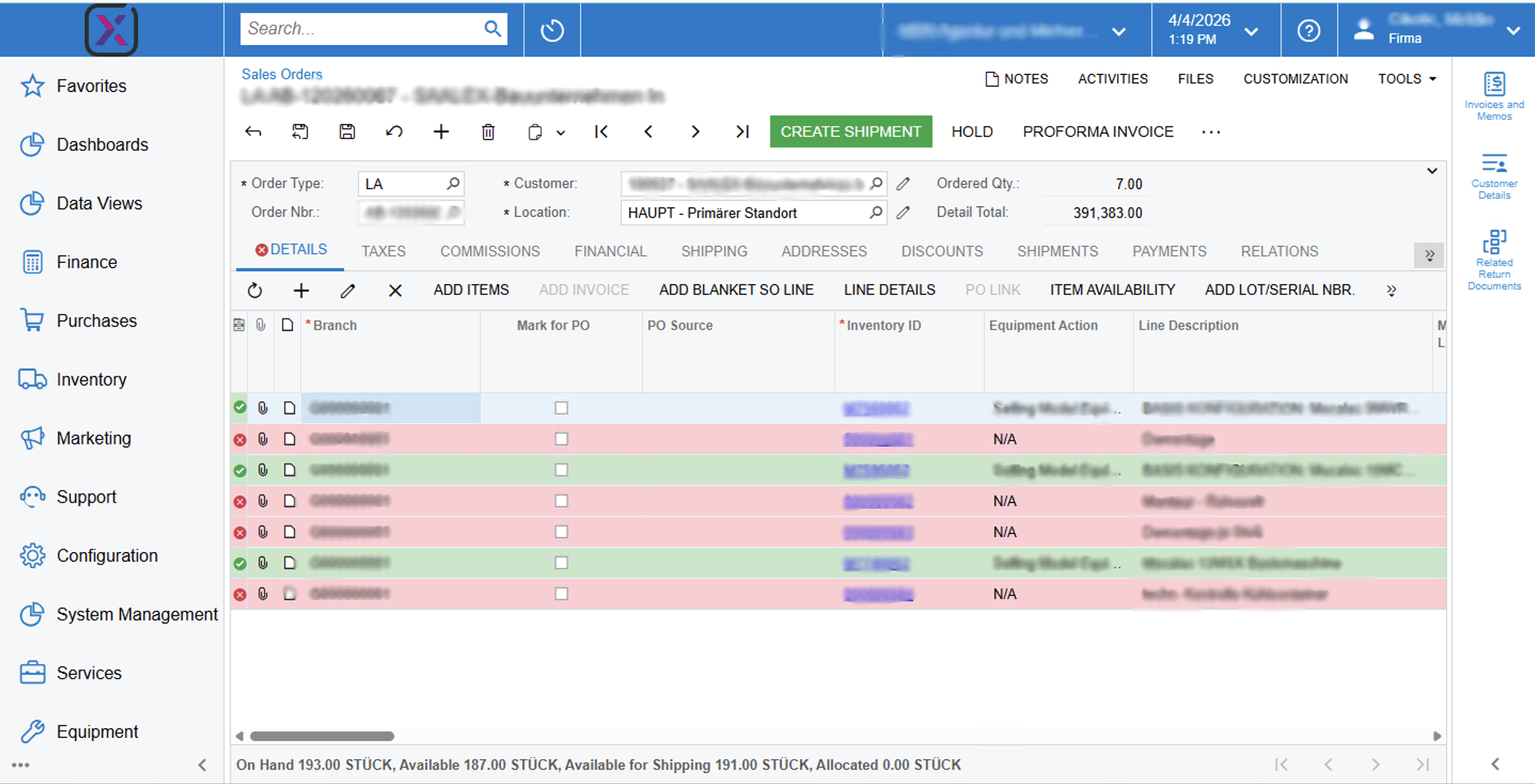Open the Customer Details side panel
1535x784 pixels.
(1494, 173)
